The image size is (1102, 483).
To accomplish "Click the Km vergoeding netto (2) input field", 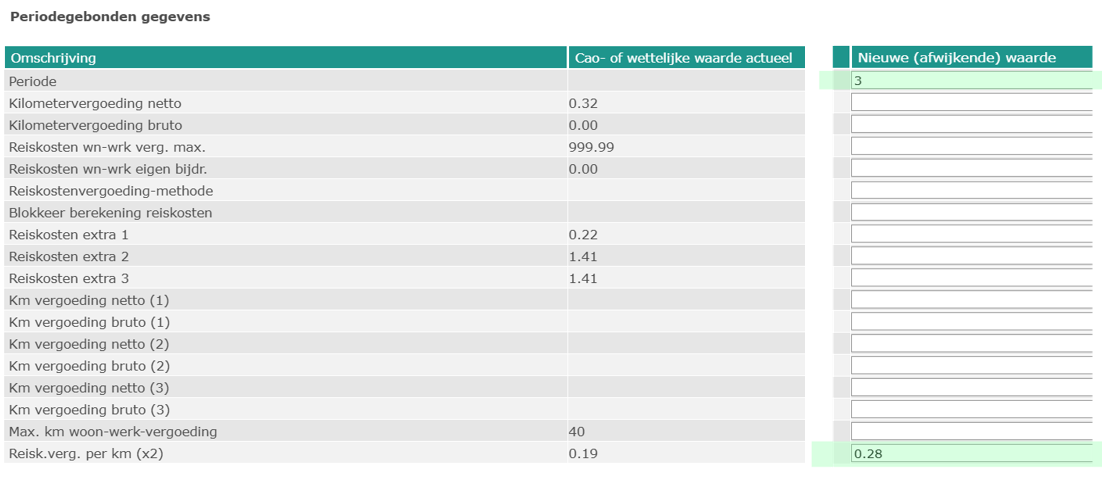I will 970,344.
